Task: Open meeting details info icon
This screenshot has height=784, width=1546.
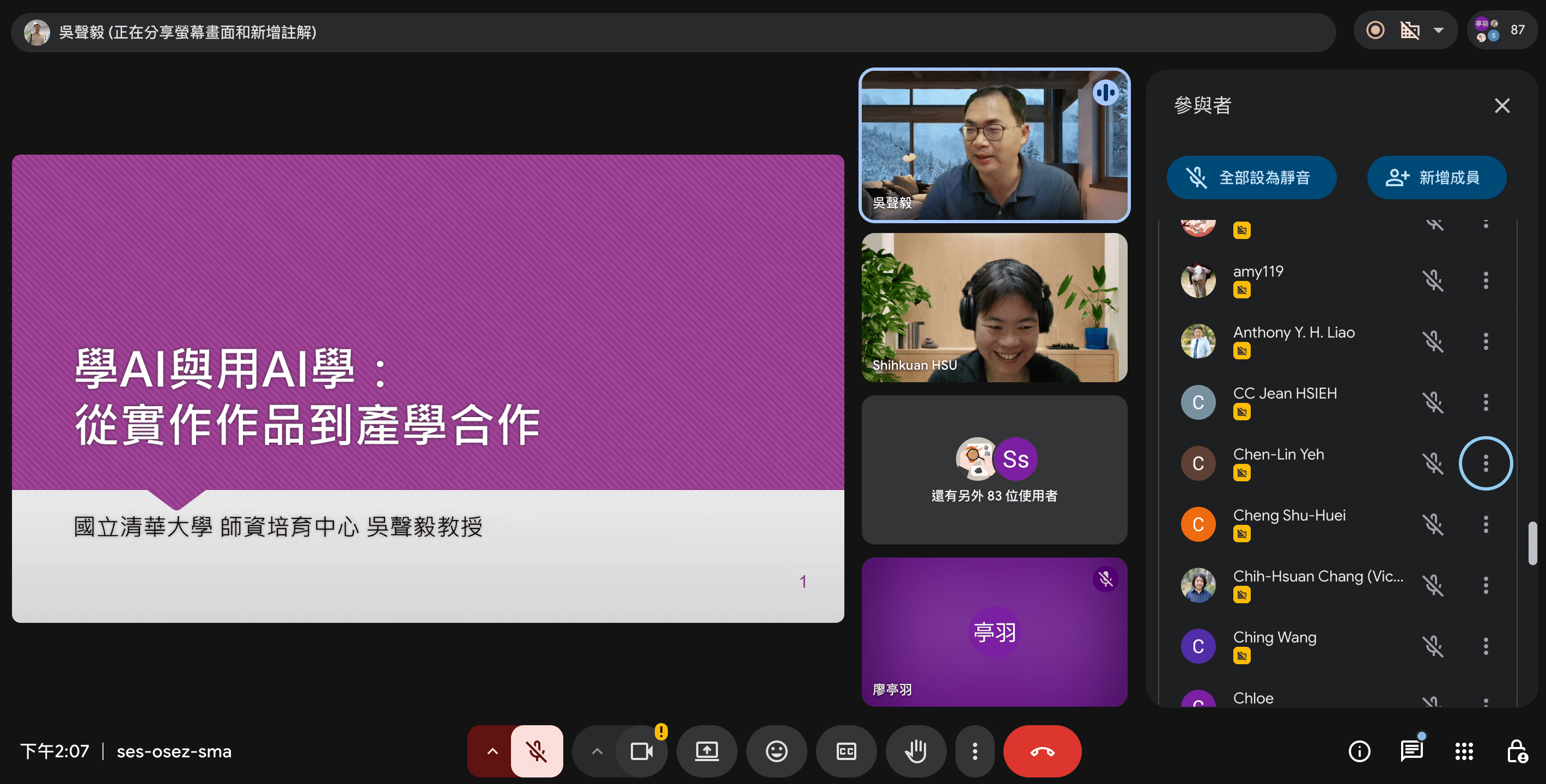Action: point(1359,751)
